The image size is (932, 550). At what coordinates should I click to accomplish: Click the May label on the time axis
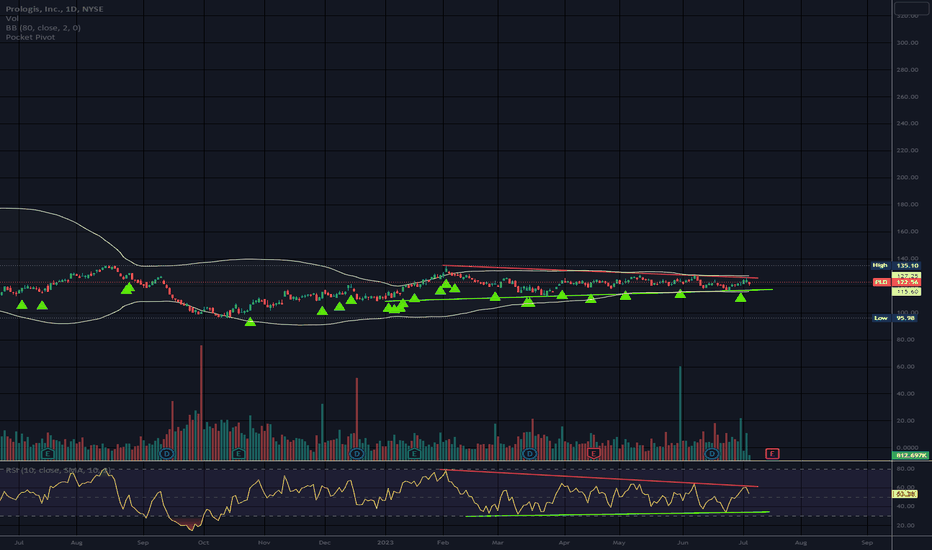click(619, 542)
